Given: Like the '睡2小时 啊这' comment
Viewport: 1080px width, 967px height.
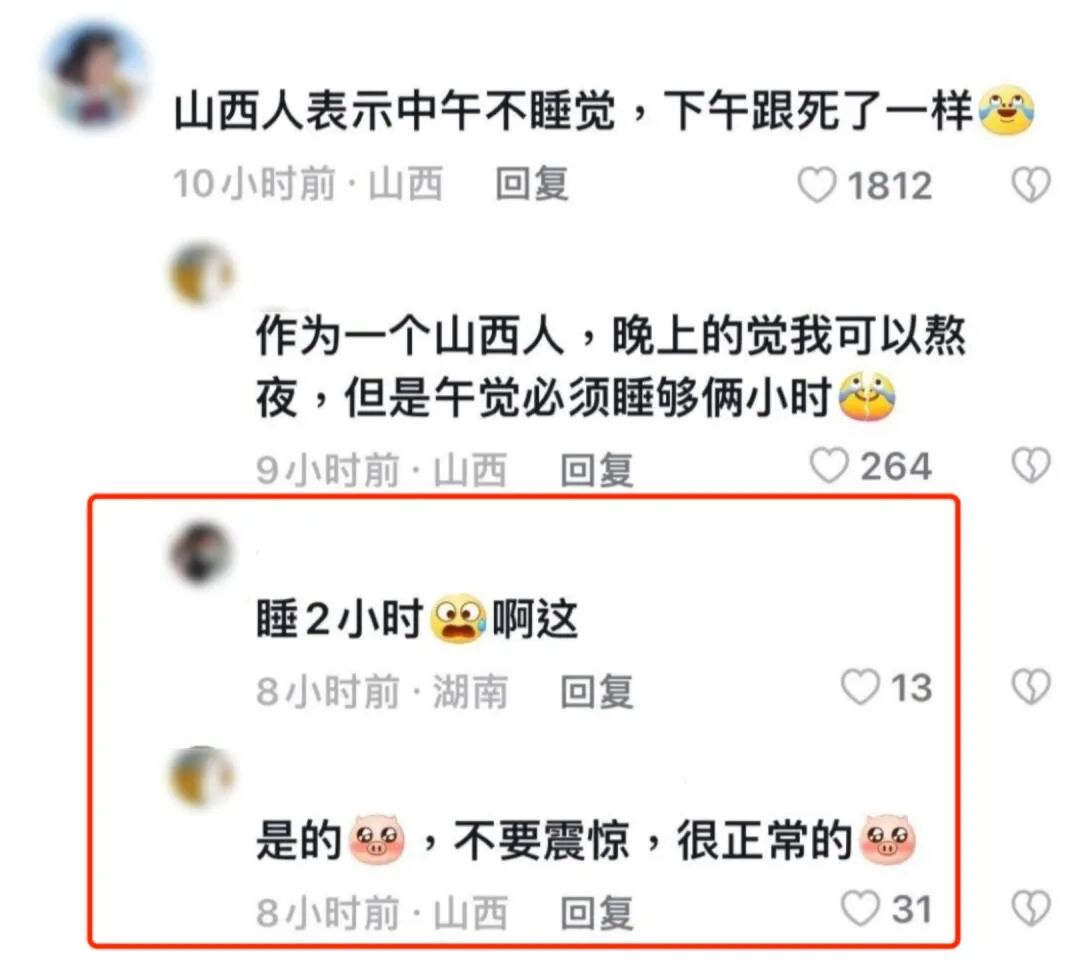Looking at the screenshot, I should coord(860,687).
